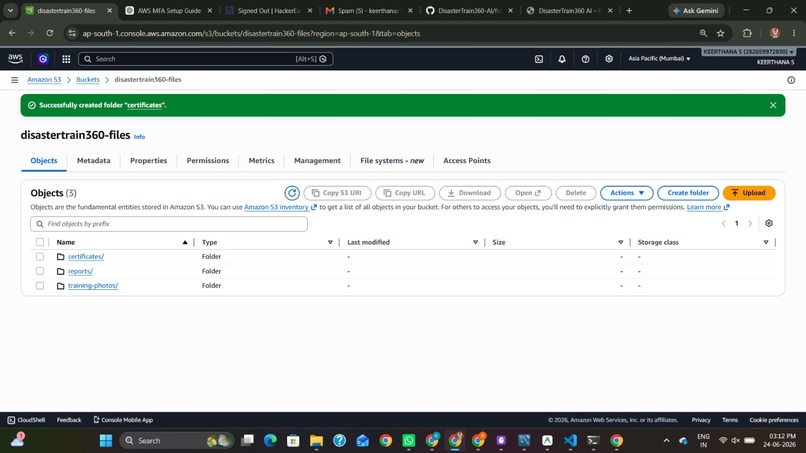Go to previous page of objects
806x453 pixels.
(723, 223)
